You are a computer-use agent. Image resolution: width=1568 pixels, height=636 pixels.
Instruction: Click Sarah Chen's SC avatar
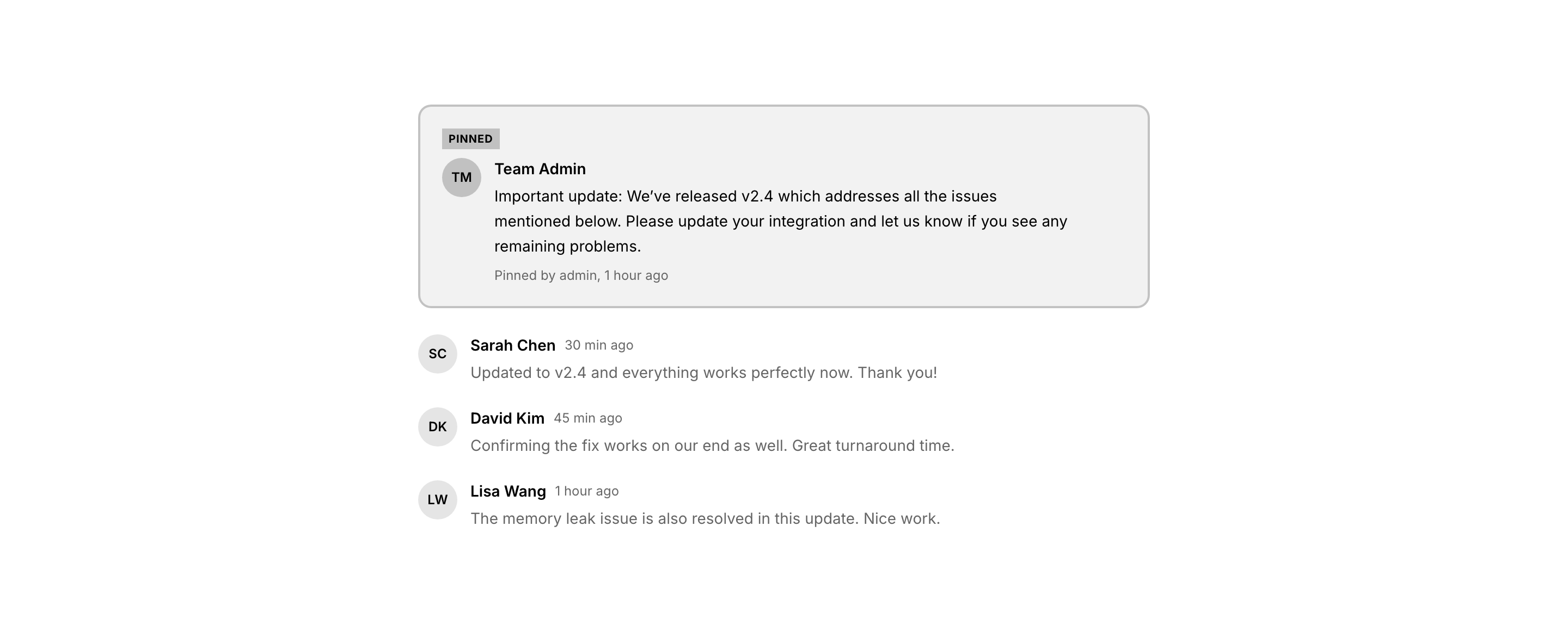[437, 353]
